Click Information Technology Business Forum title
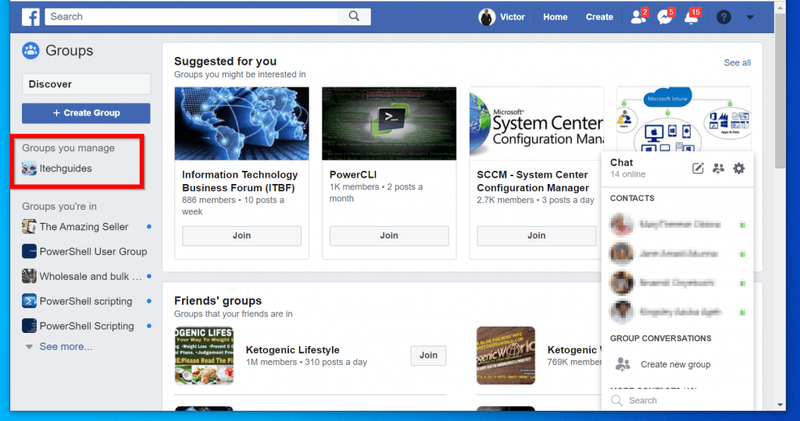The width and height of the screenshot is (800, 421). click(x=240, y=181)
